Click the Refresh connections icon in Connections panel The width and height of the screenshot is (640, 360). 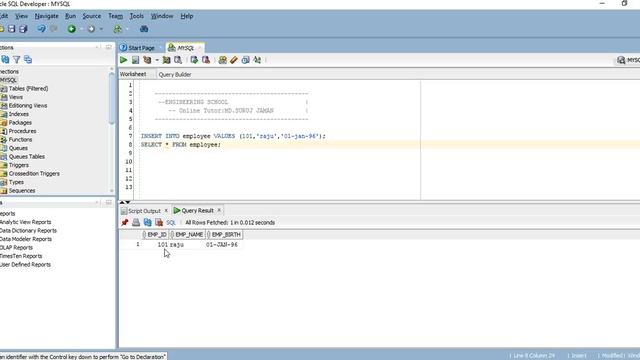pos(5,60)
